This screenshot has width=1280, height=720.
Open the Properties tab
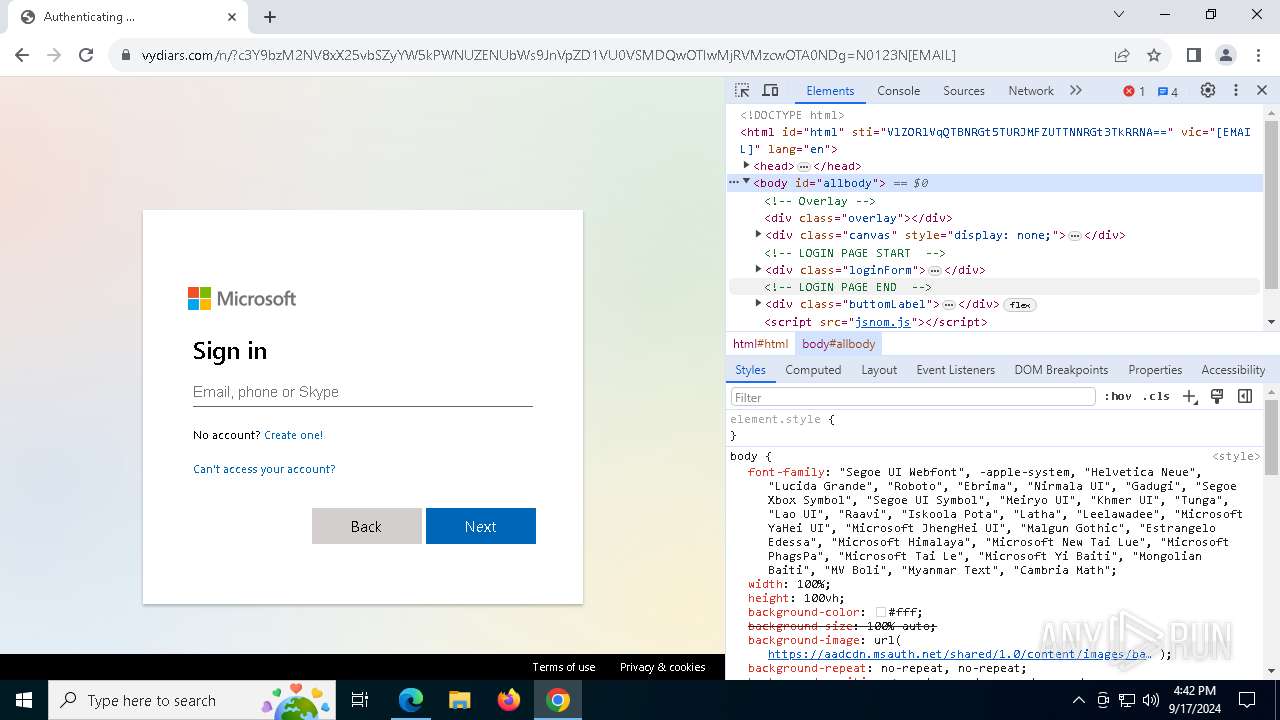coord(1155,369)
